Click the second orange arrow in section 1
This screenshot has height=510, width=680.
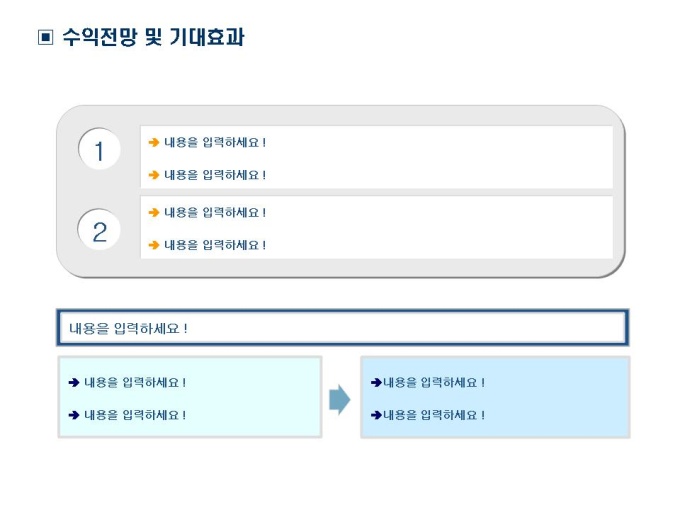click(x=154, y=175)
